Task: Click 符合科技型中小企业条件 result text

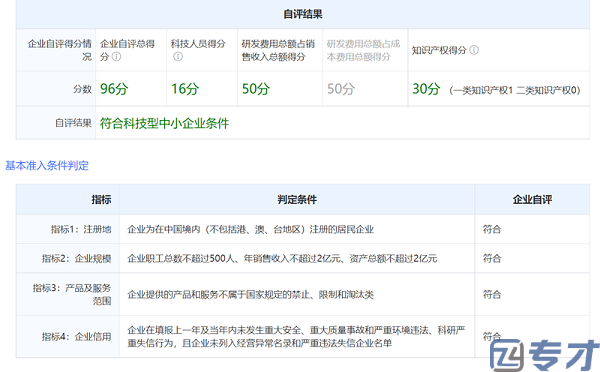Action: (164, 123)
